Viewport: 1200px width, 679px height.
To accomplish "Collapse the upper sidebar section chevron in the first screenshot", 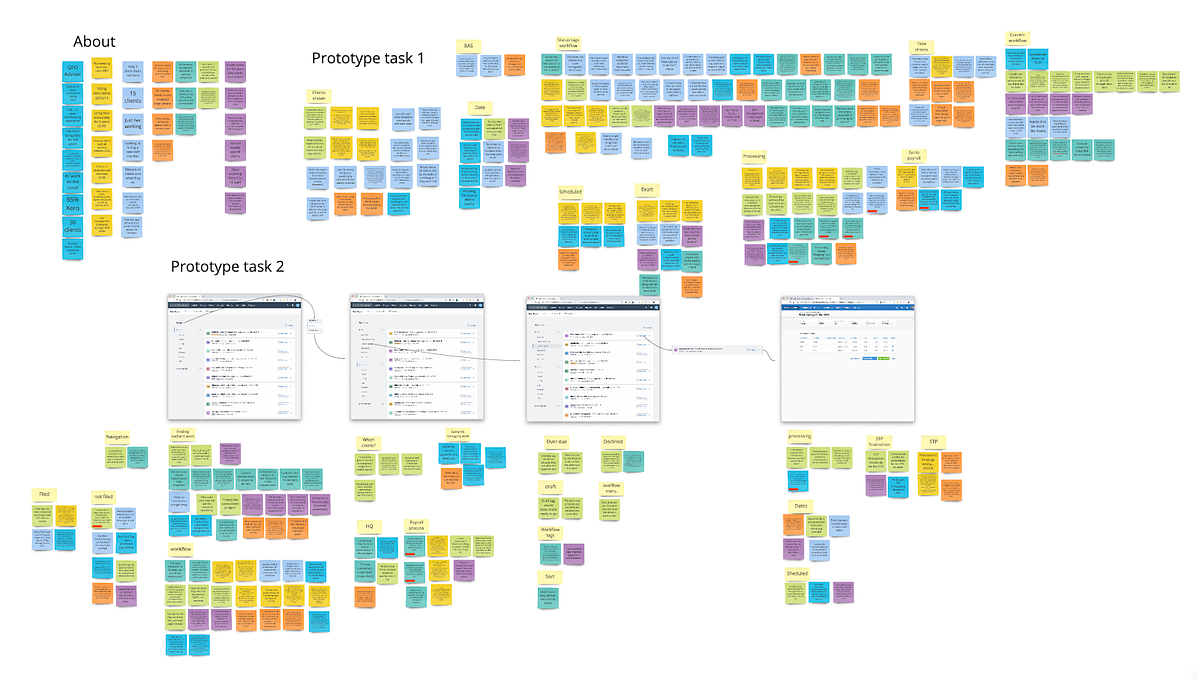I will click(x=201, y=329).
